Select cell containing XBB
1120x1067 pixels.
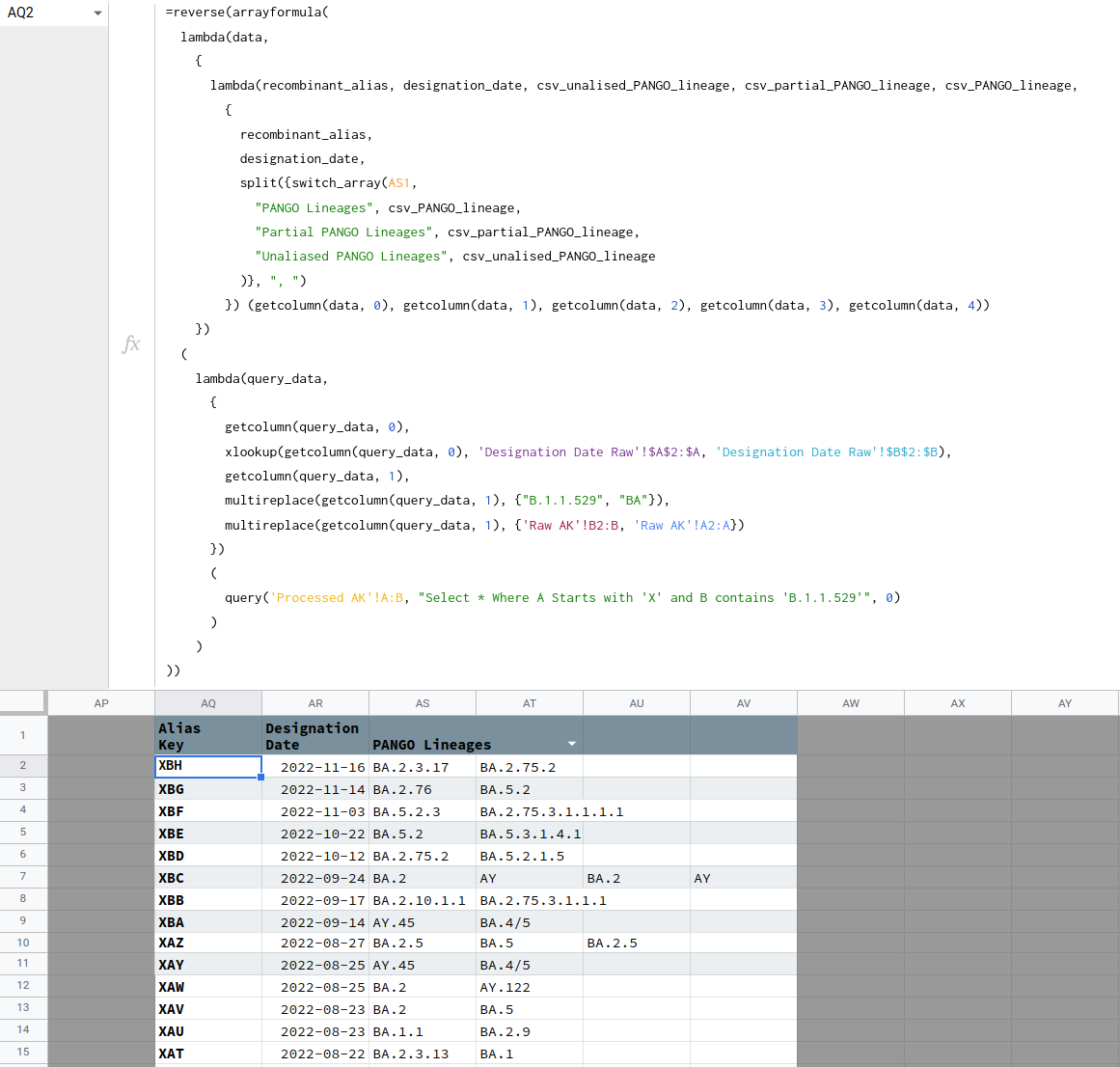click(208, 900)
